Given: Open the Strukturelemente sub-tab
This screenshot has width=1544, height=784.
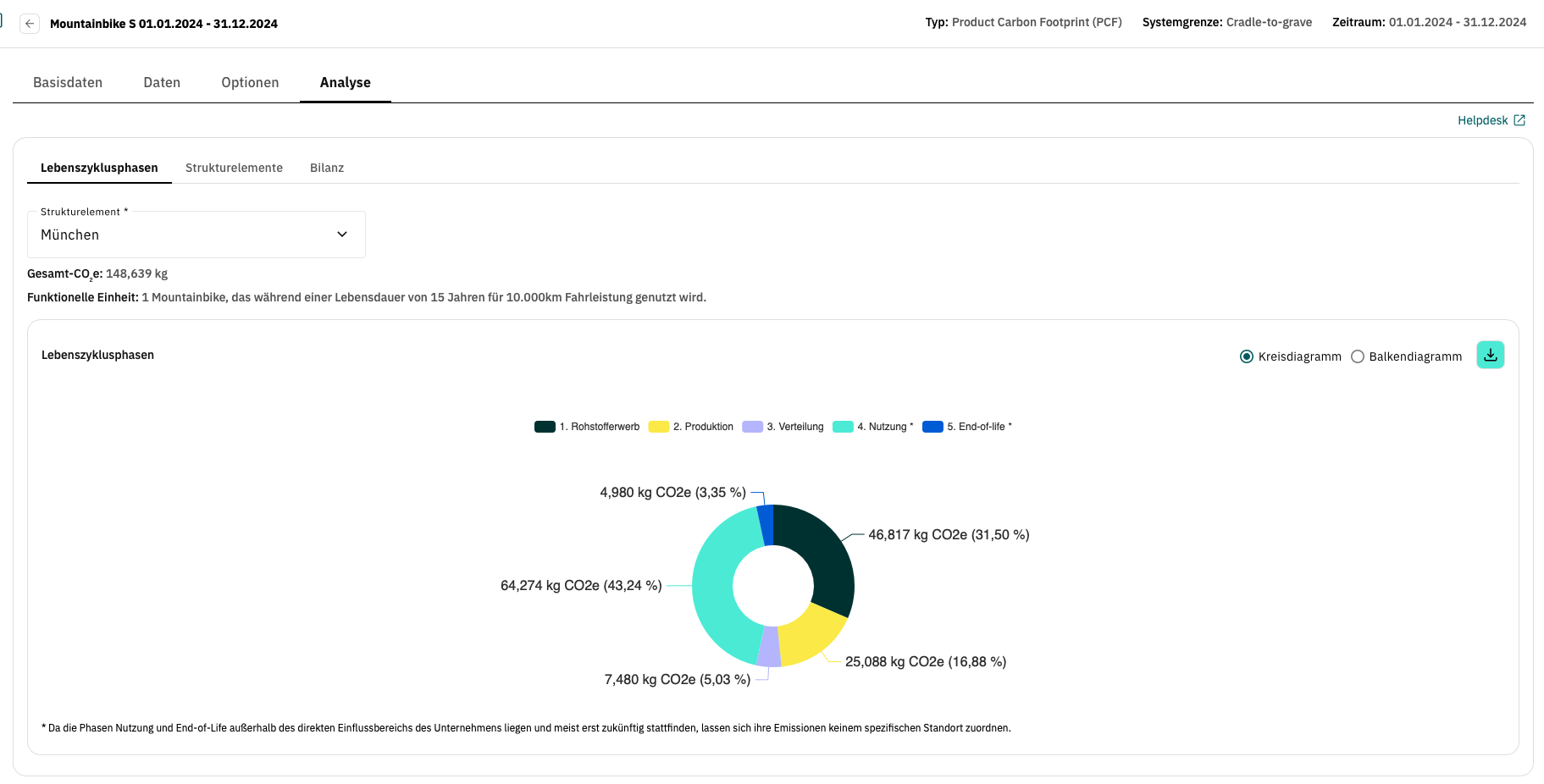Looking at the screenshot, I should point(234,168).
